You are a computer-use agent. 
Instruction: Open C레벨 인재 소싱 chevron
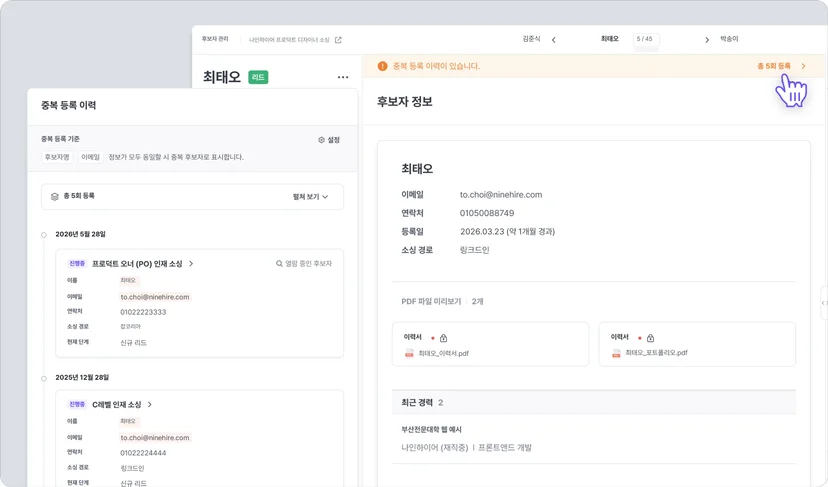[150, 405]
